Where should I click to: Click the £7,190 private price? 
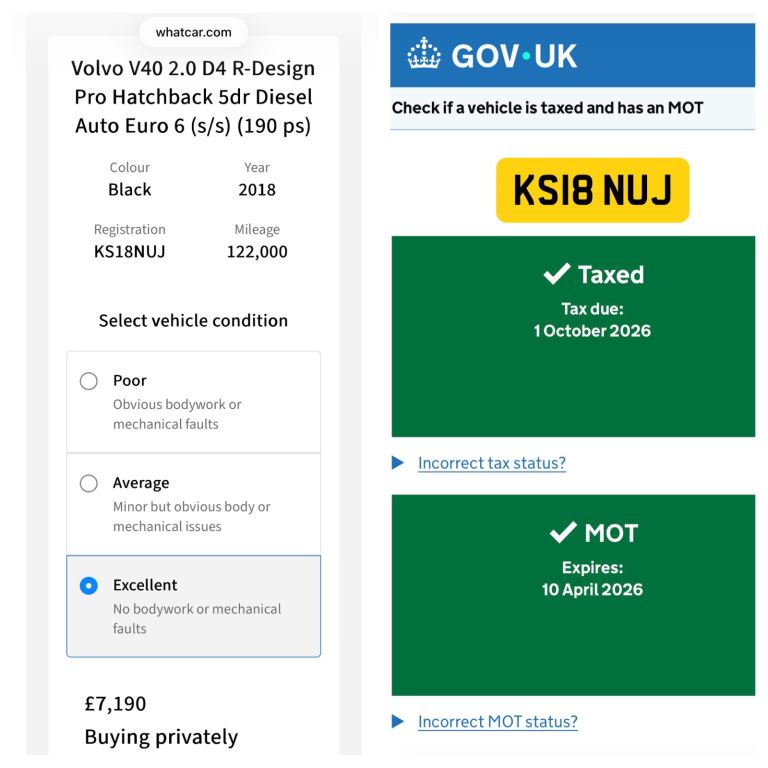116,703
